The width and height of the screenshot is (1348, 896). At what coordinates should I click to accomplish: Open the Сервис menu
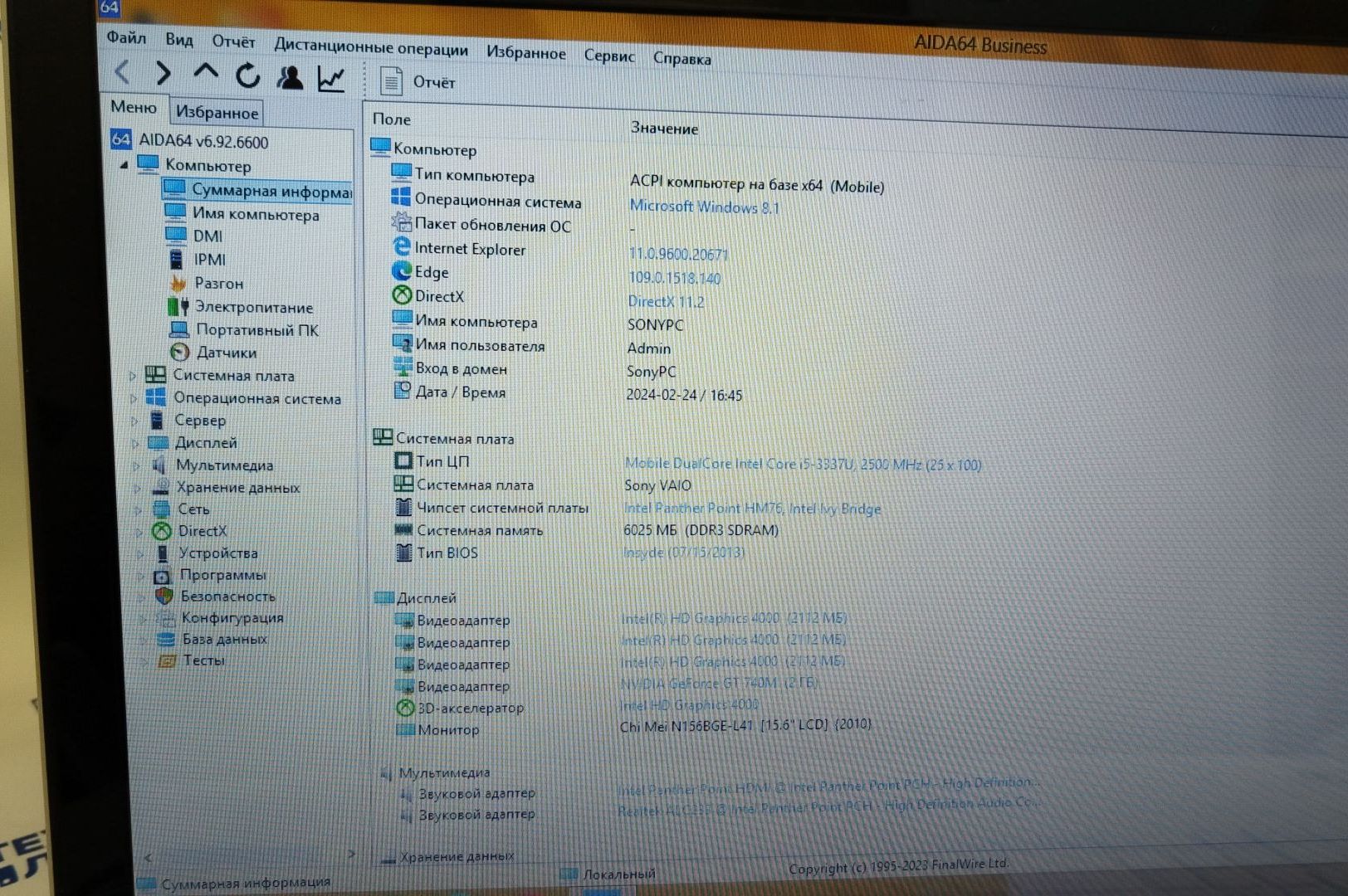(608, 56)
